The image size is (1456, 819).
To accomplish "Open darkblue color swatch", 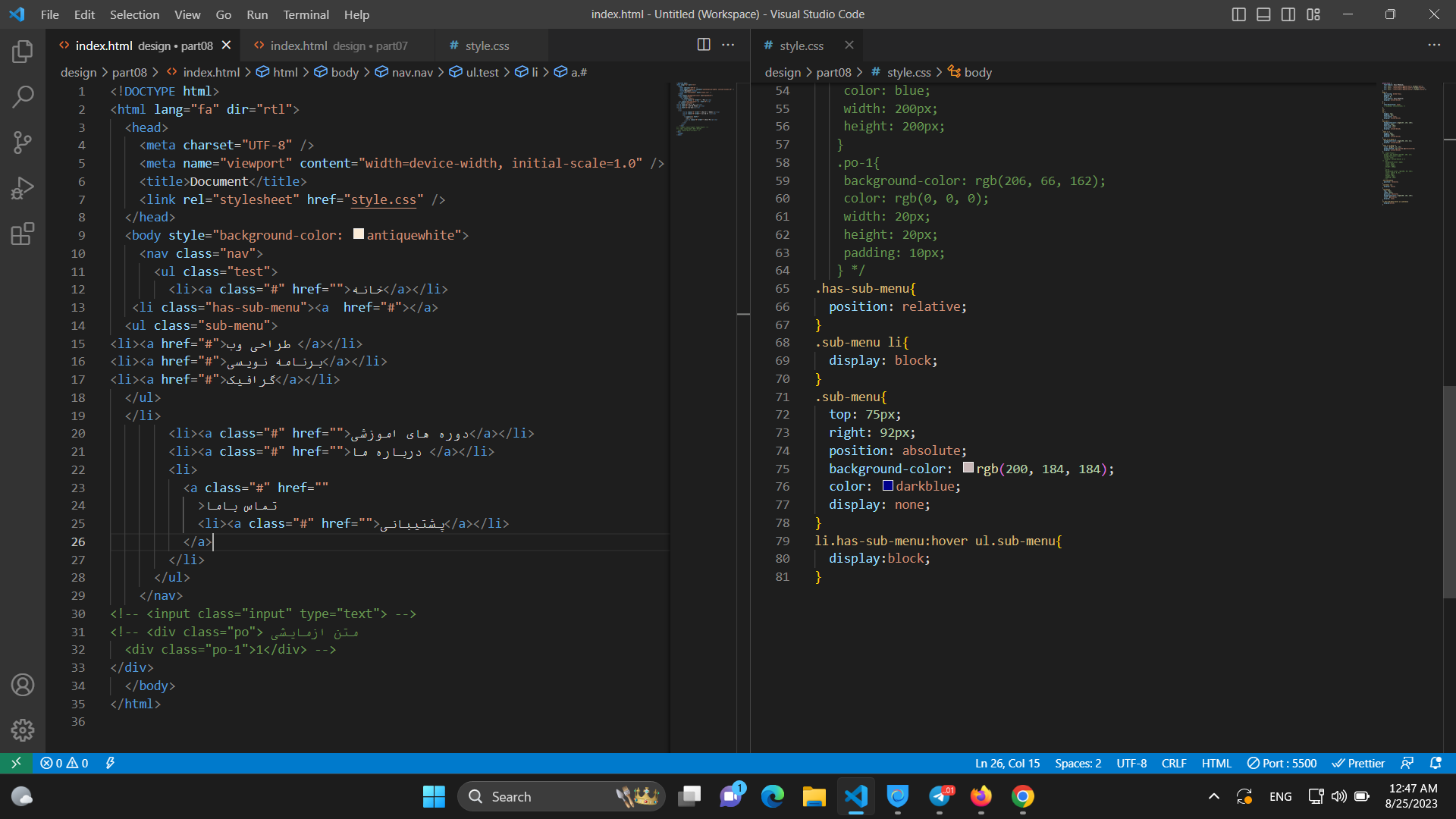I will (x=888, y=485).
